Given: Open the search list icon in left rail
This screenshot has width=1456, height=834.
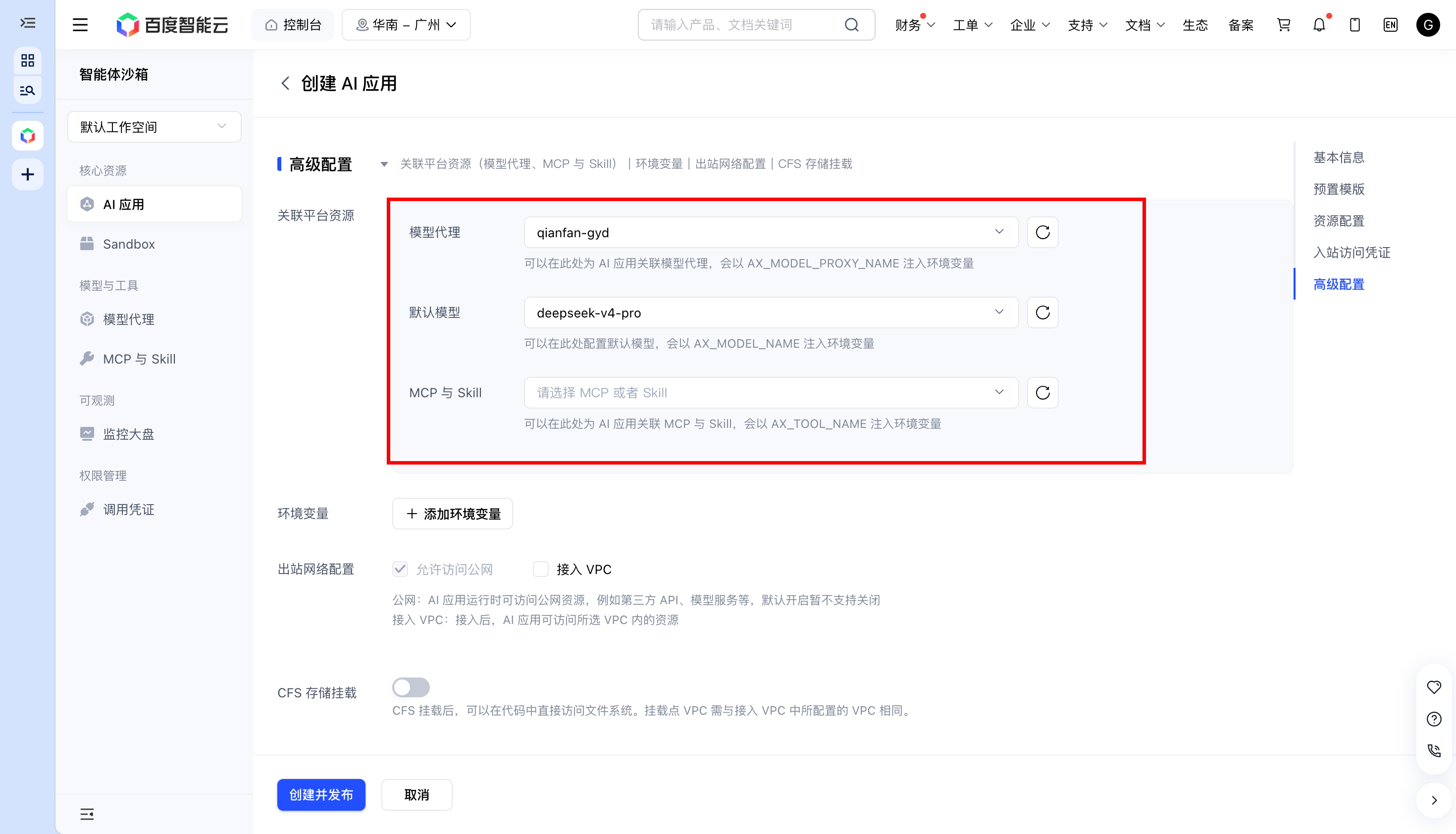Looking at the screenshot, I should (28, 91).
